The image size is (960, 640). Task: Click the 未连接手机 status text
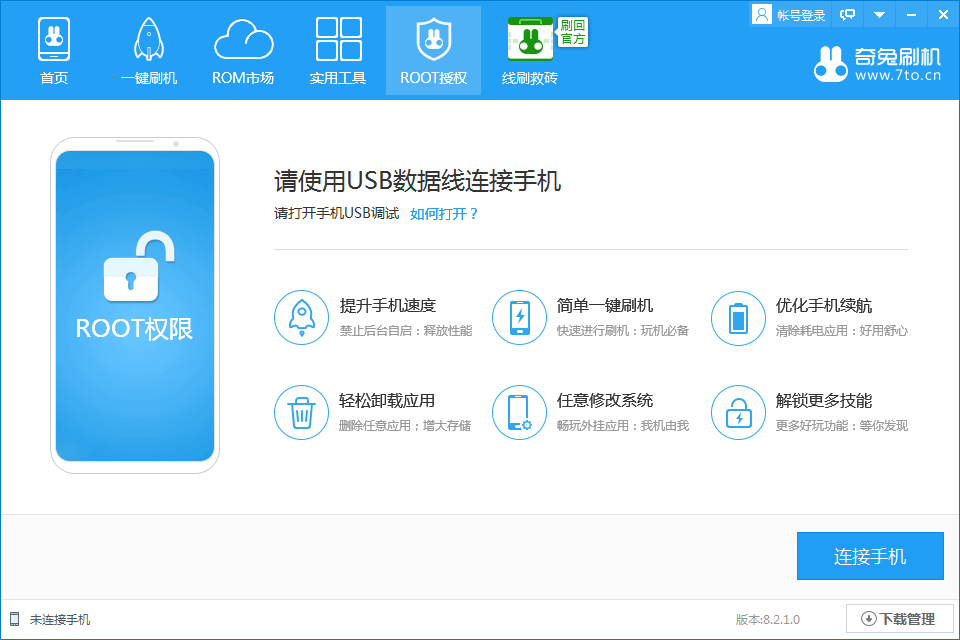pyautogui.click(x=60, y=620)
